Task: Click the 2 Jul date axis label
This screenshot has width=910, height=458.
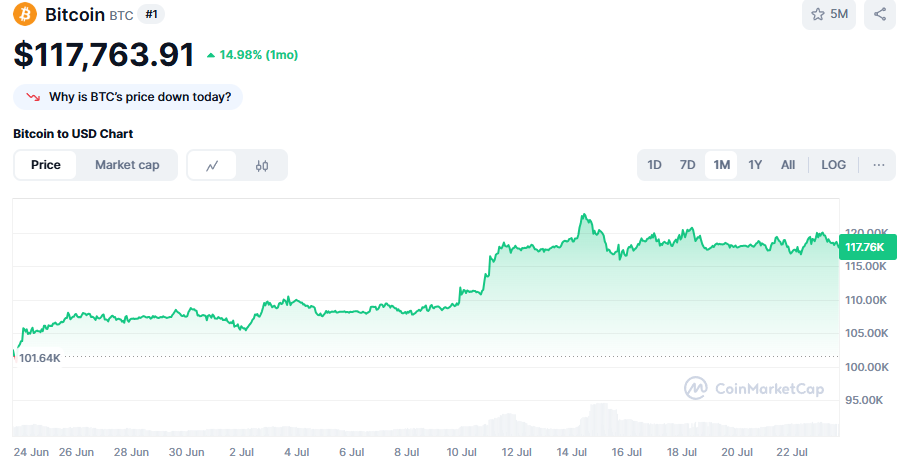Action: (x=241, y=452)
